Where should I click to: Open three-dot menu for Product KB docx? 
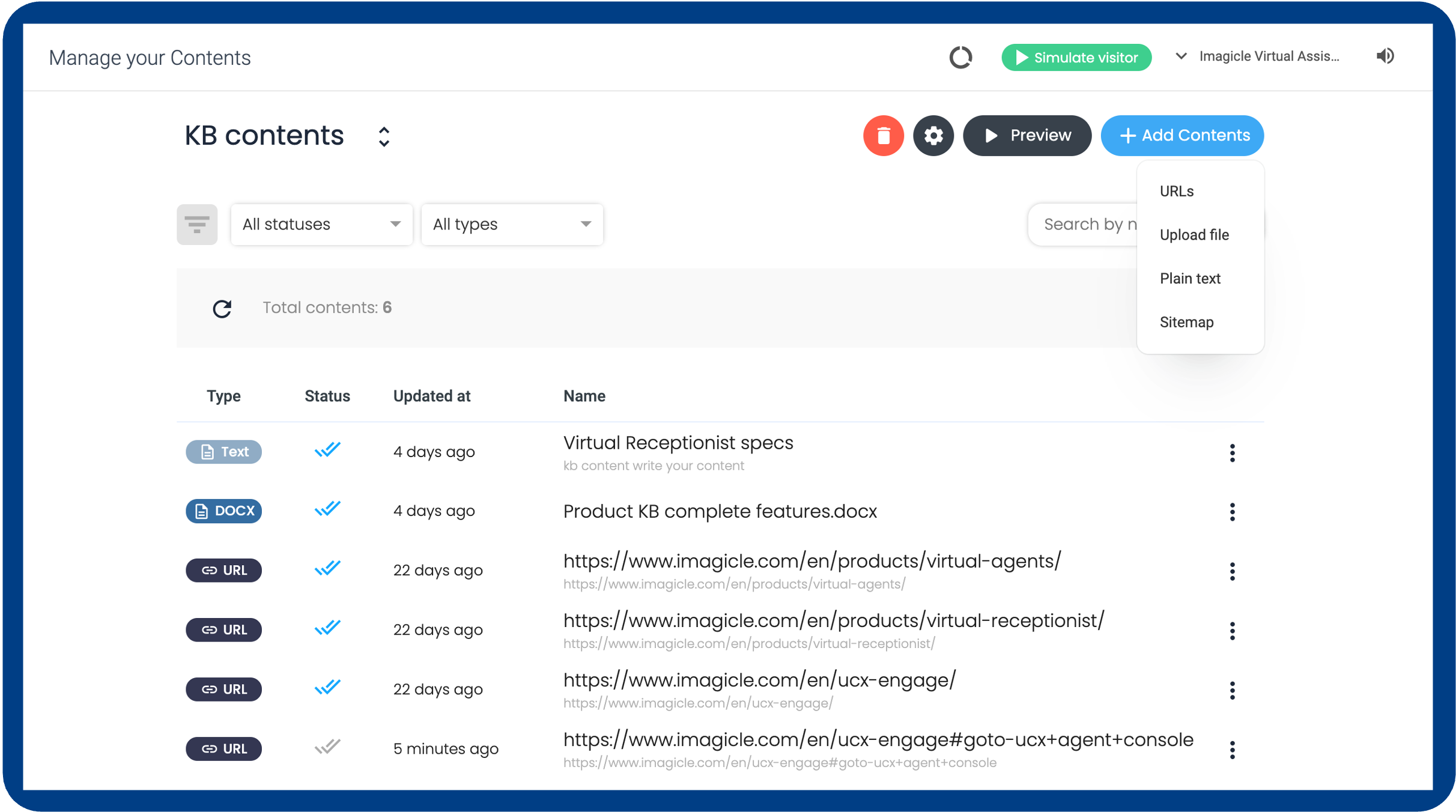click(1232, 512)
